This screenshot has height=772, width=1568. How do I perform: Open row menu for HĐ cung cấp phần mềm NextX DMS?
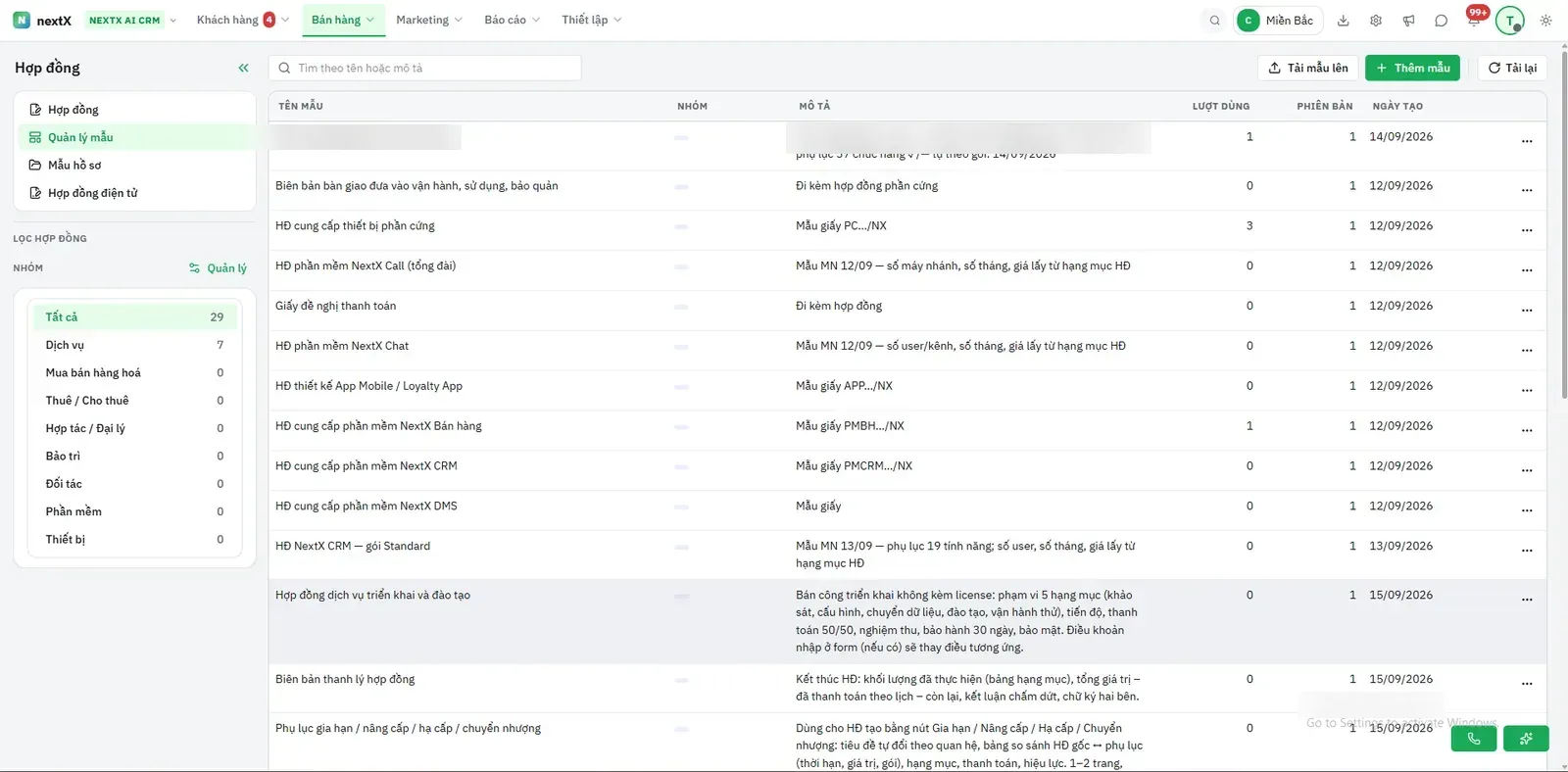[1526, 509]
